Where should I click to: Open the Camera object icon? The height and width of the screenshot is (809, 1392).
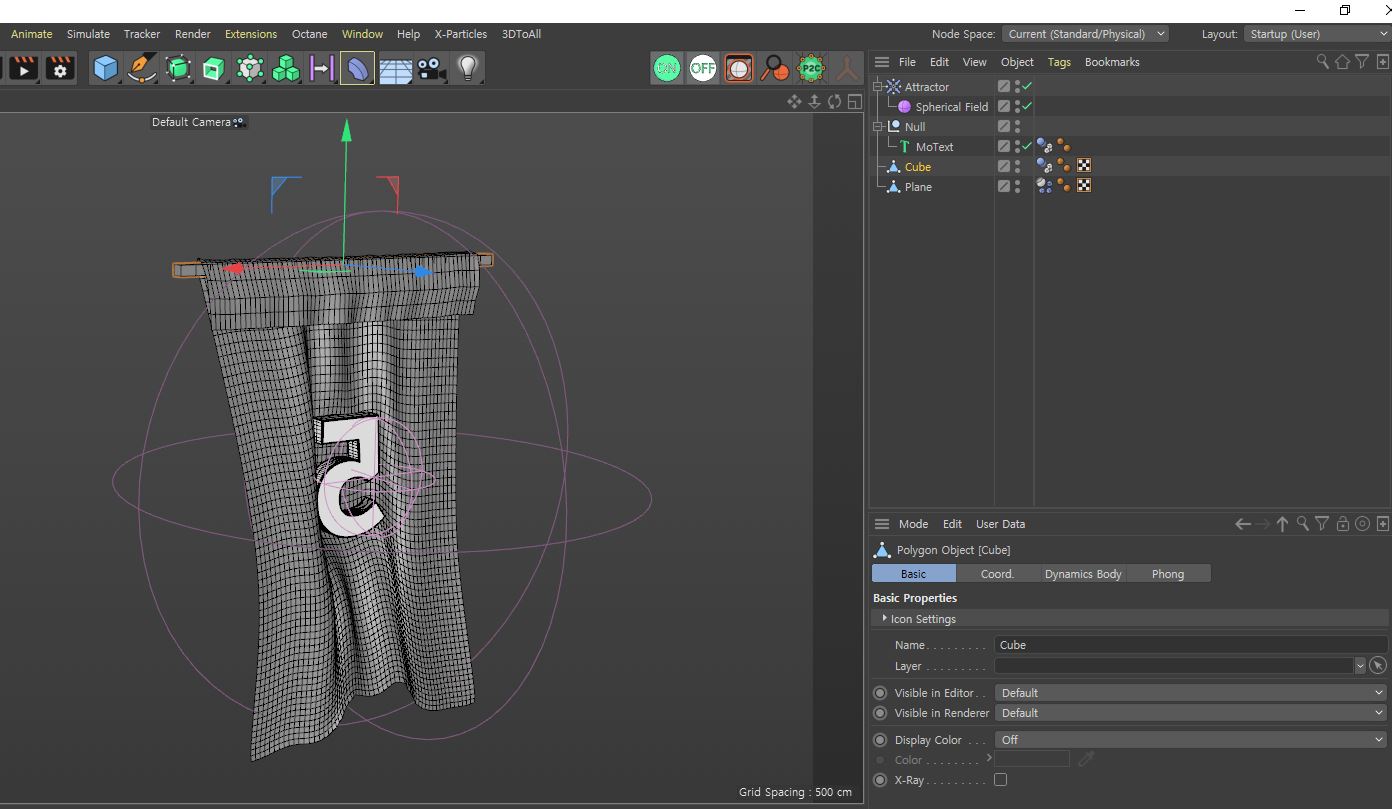(432, 68)
